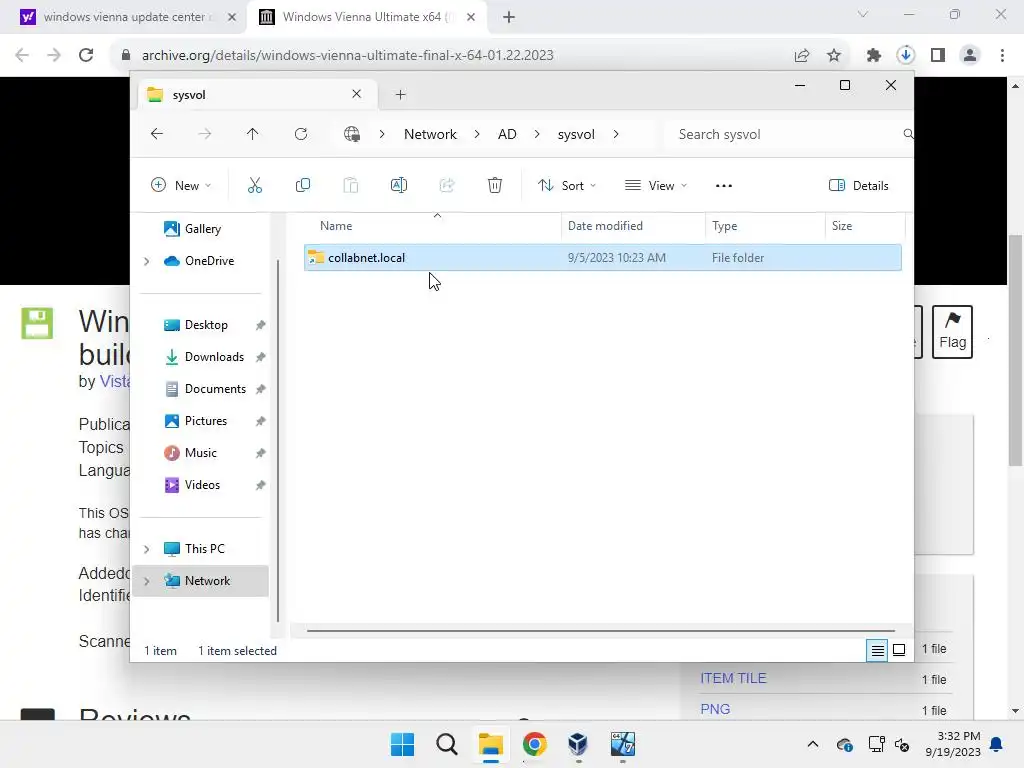The image size is (1024, 768).
Task: Click the Network breadcrumb segment
Action: [430, 134]
